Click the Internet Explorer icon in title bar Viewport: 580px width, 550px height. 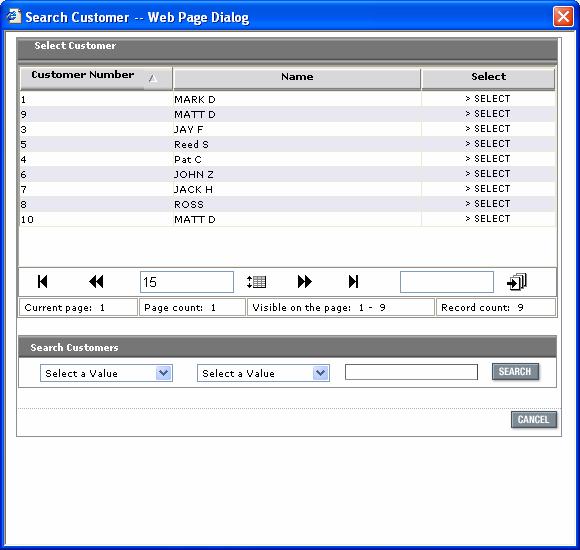pyautogui.click(x=13, y=16)
